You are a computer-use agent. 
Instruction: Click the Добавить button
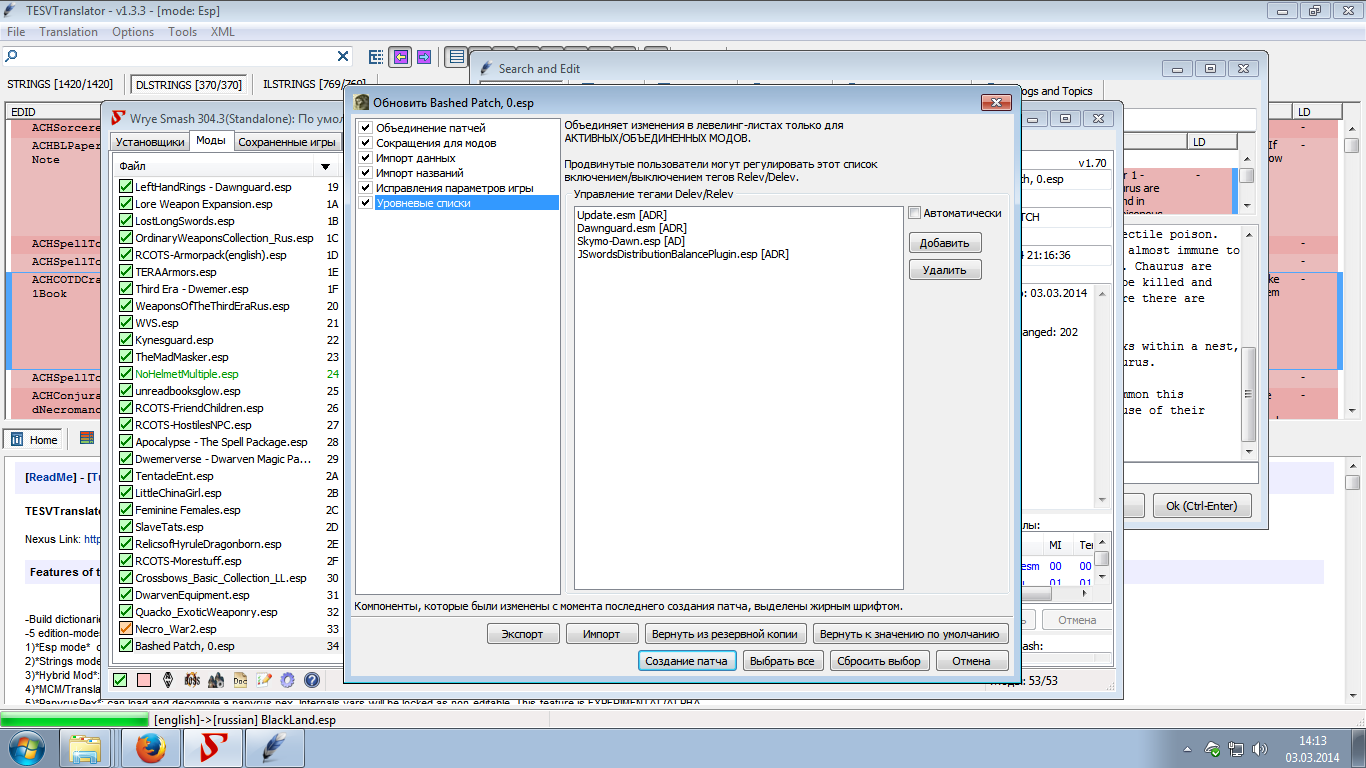coord(945,243)
